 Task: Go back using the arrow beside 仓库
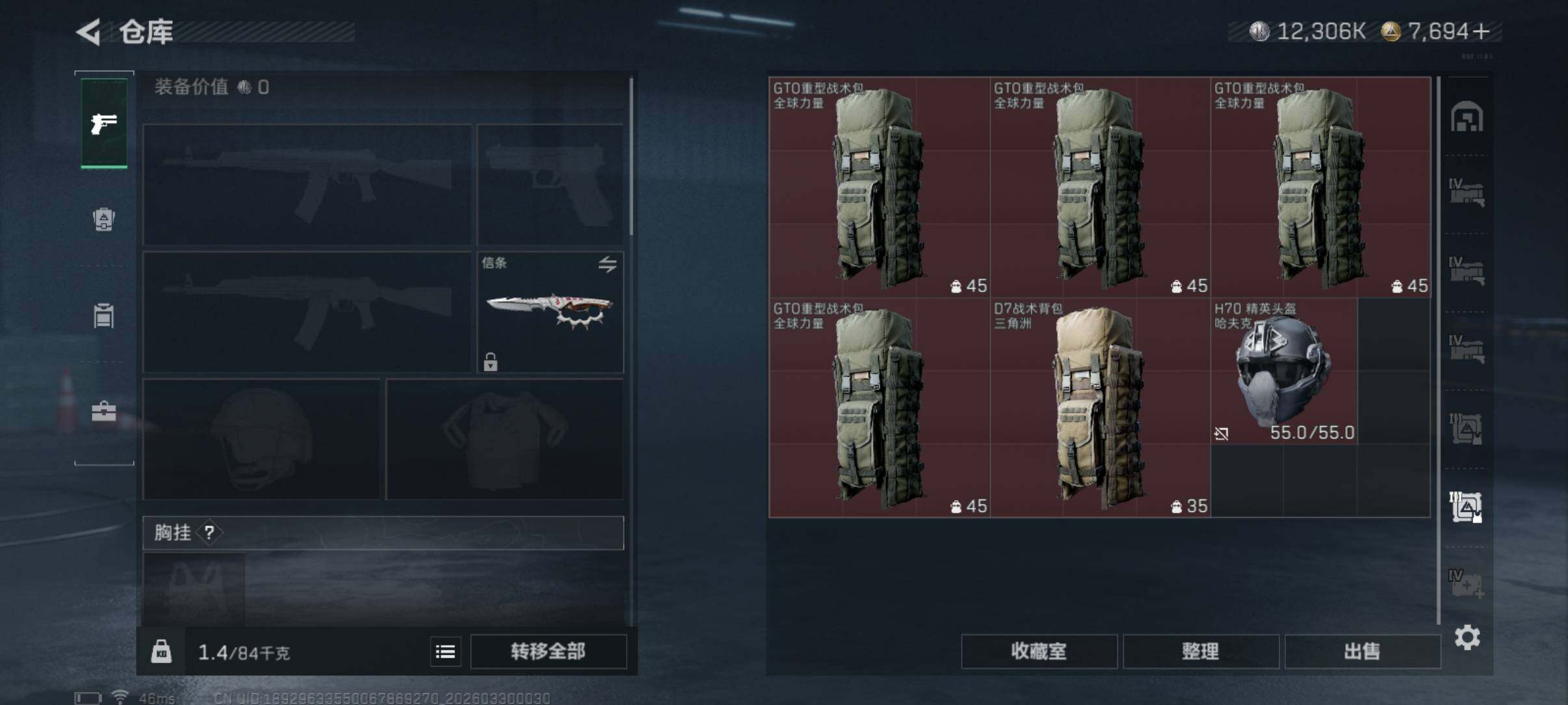89,32
